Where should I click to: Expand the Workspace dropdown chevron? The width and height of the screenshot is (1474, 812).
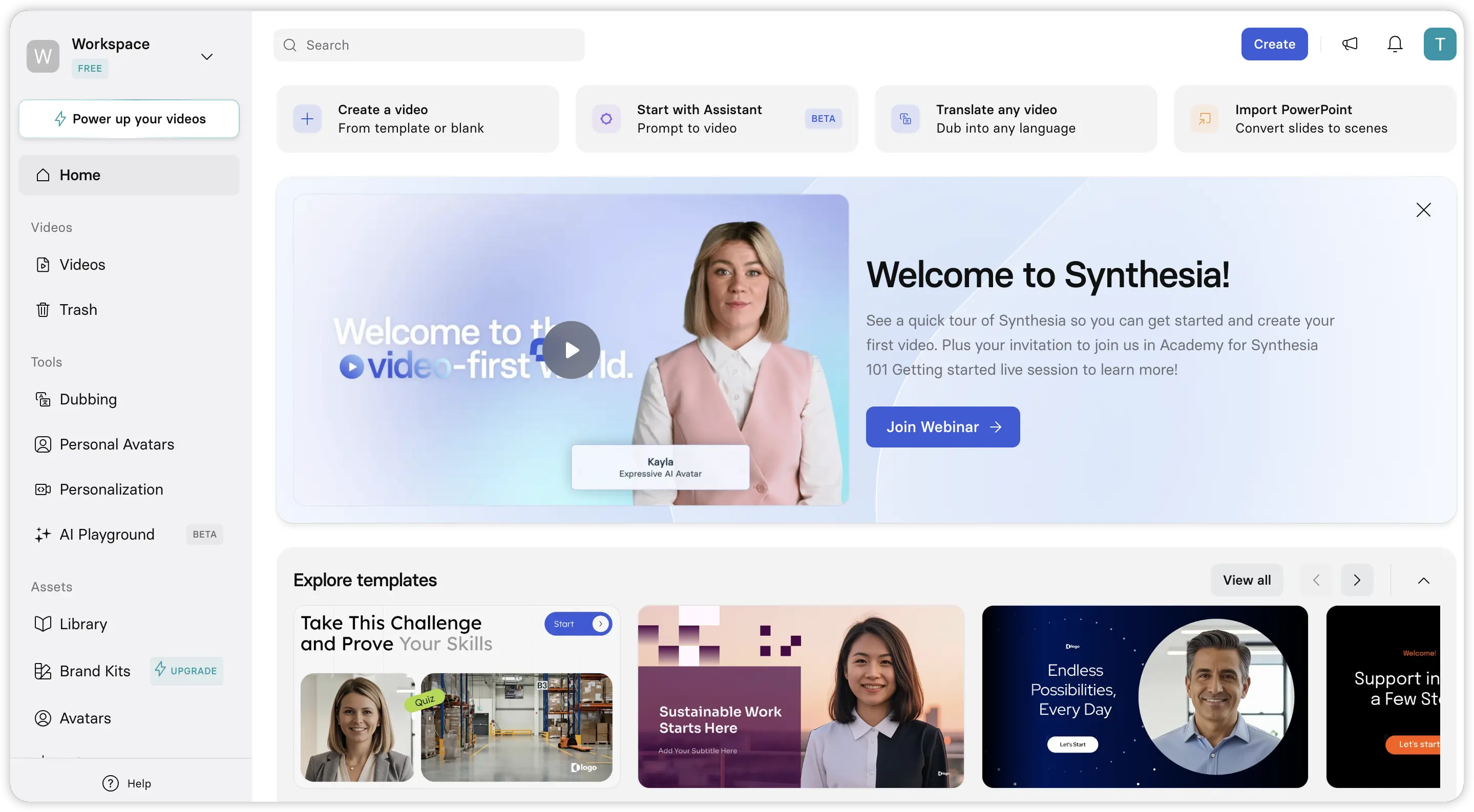click(206, 57)
